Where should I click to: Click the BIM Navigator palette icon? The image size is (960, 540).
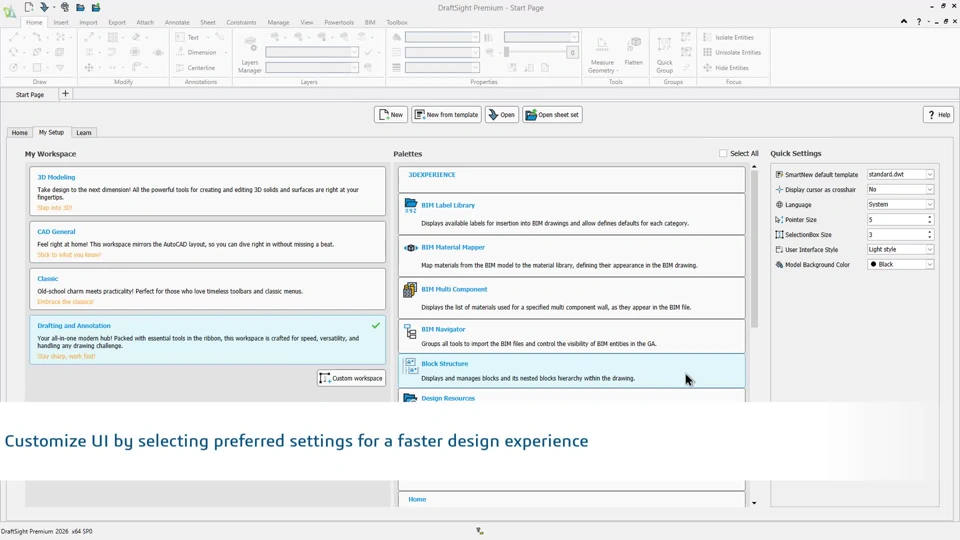(410, 331)
